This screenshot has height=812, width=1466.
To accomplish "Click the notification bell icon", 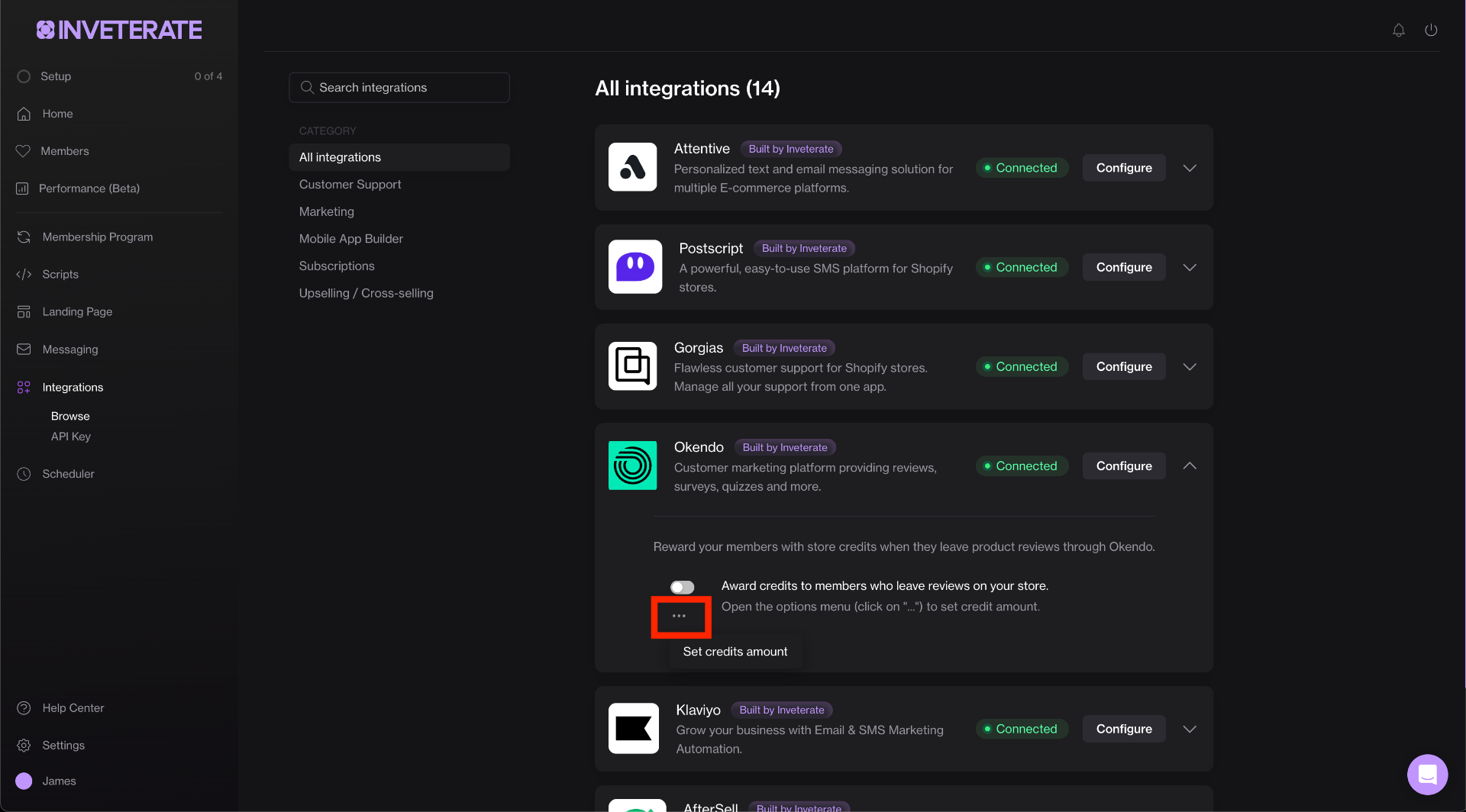I will pos(1398,31).
